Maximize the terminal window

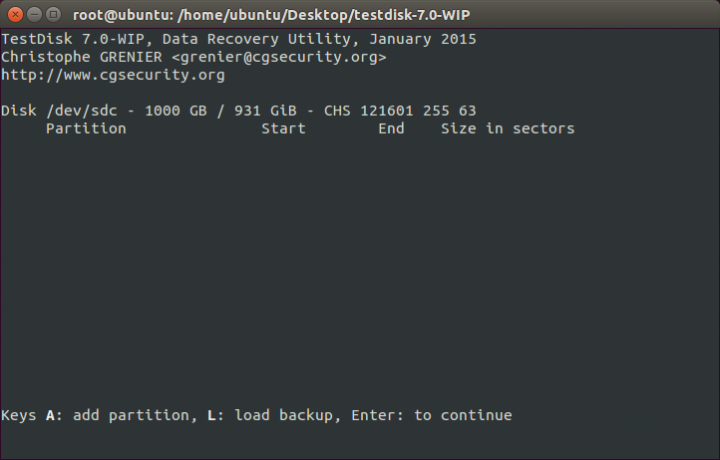pos(53,15)
